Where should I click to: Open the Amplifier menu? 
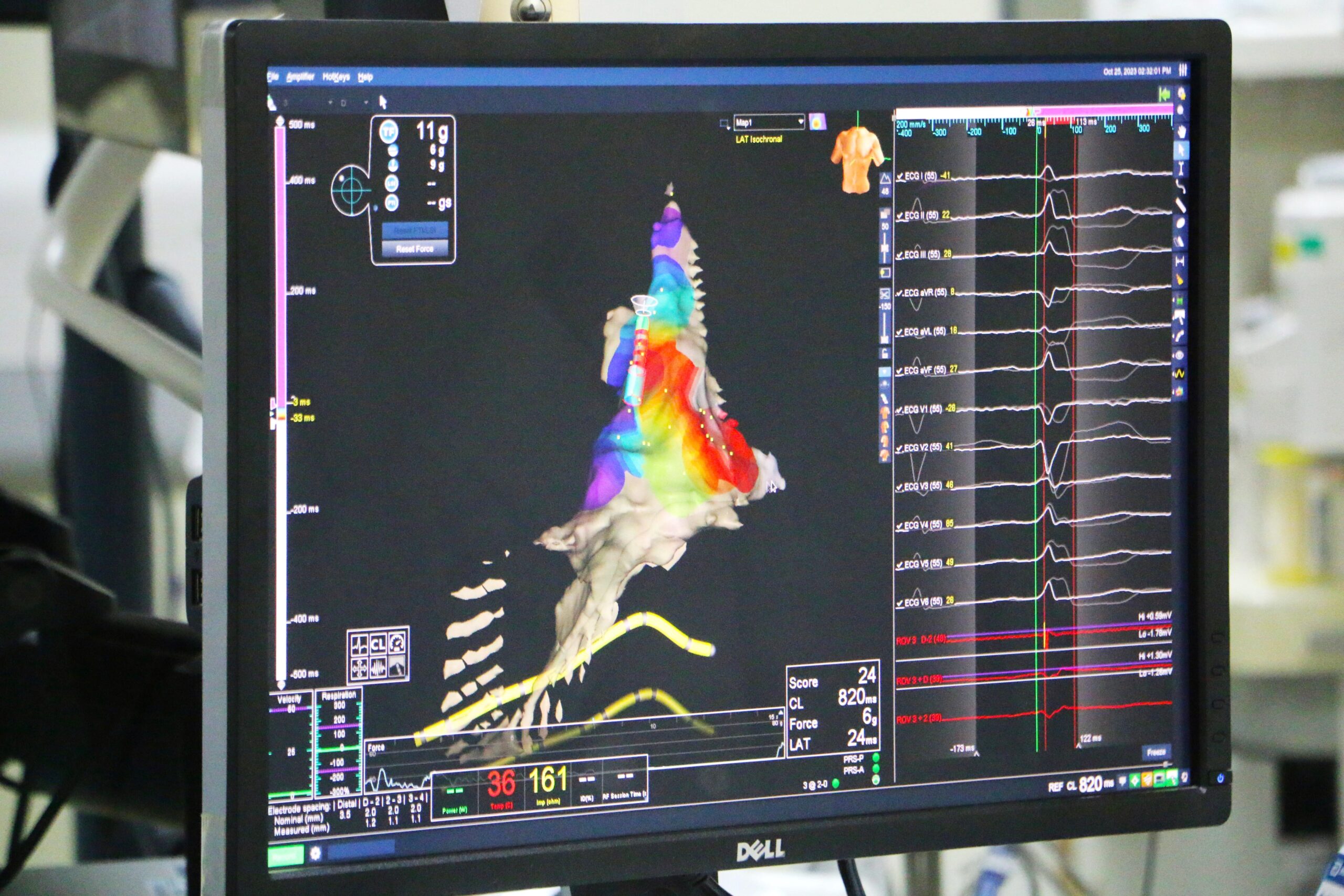click(x=301, y=77)
